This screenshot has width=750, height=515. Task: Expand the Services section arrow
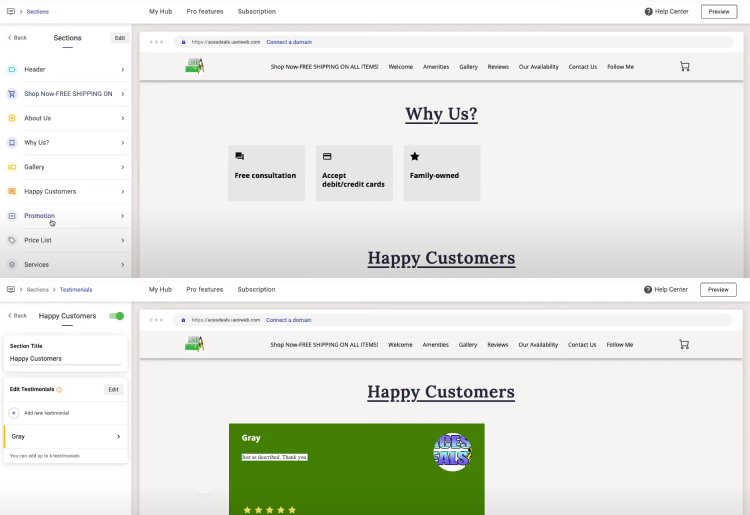[x=122, y=265]
